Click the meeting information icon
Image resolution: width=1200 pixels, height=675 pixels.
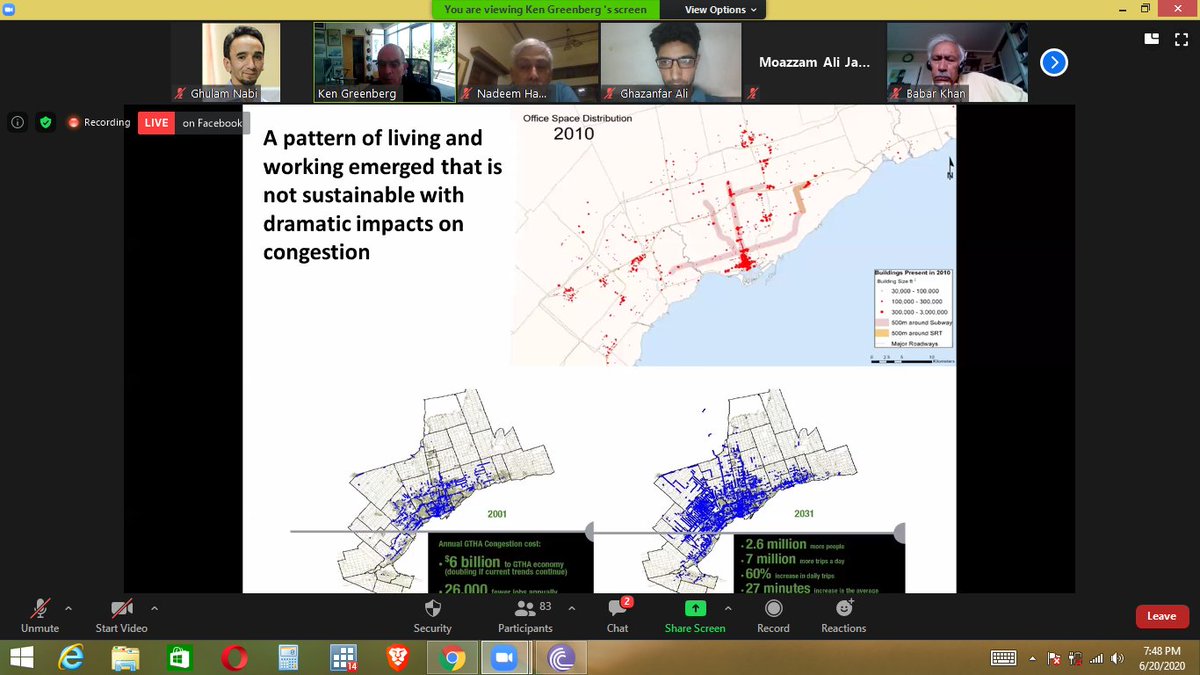[17, 122]
